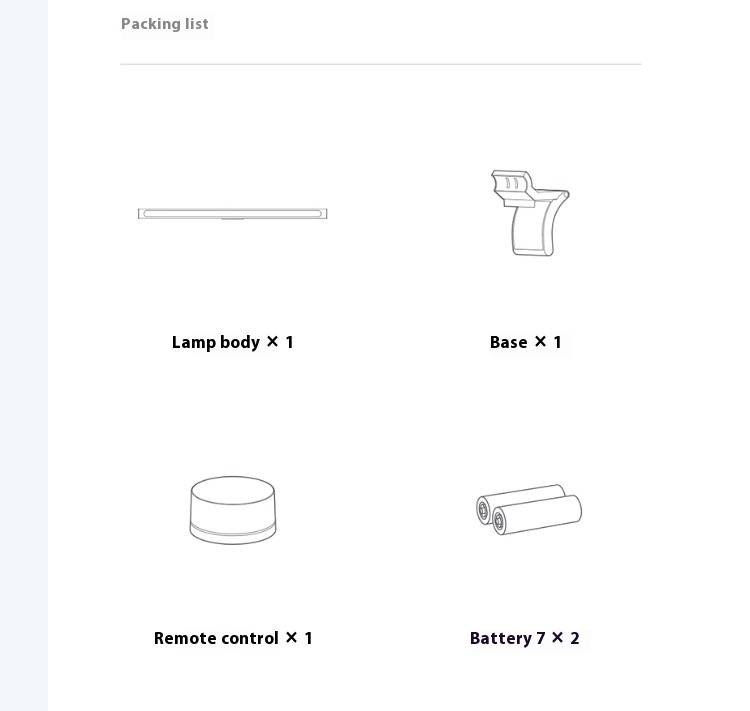Click the rear battery behind the front one
The width and height of the screenshot is (750, 711).
pyautogui.click(x=517, y=497)
